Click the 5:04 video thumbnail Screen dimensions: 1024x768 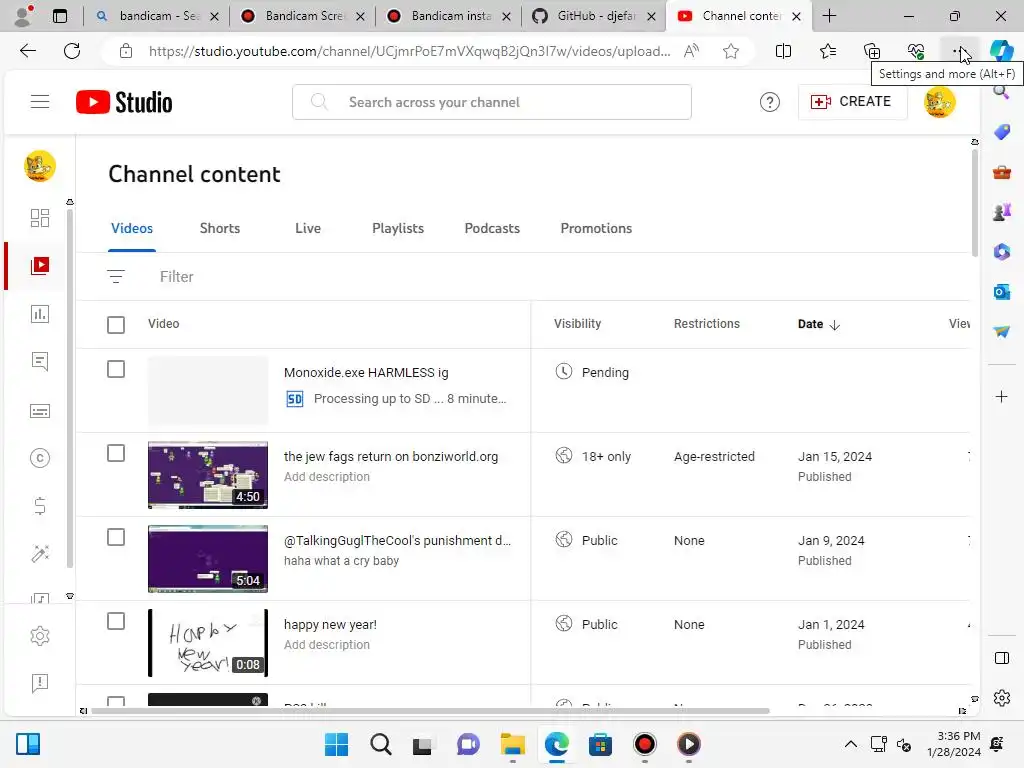tap(208, 559)
